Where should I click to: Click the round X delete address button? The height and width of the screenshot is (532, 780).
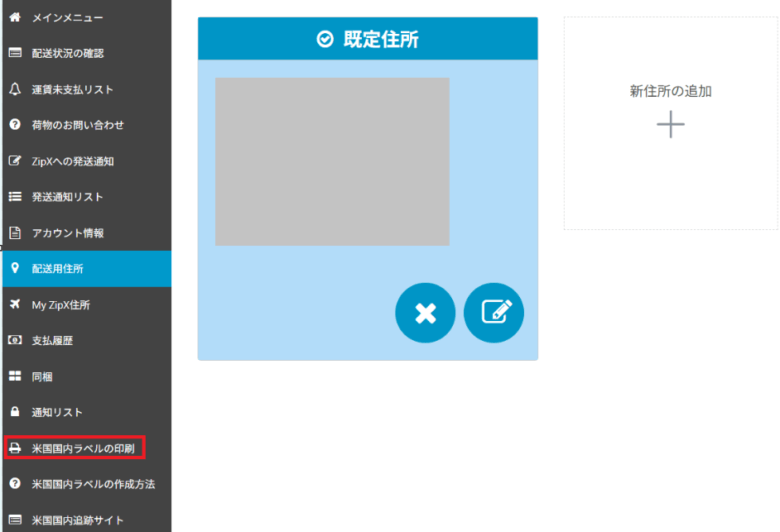[x=425, y=313]
